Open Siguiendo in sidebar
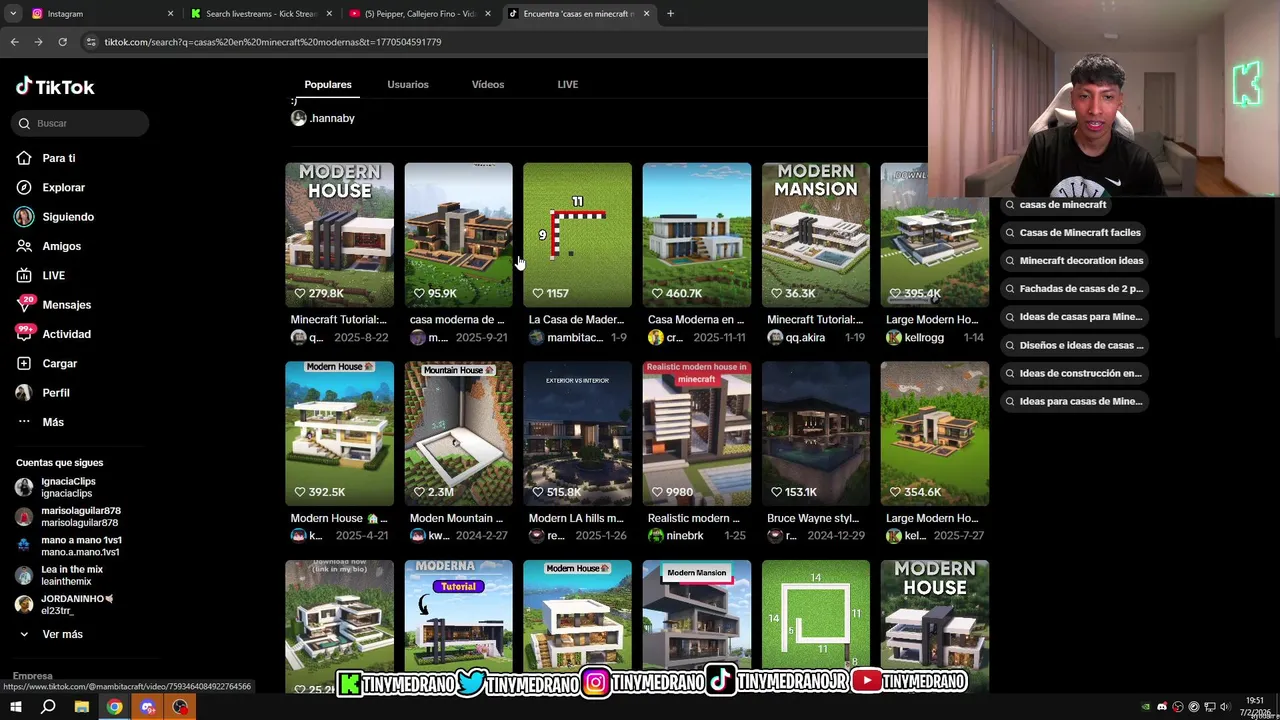1280x720 pixels. [x=68, y=217]
